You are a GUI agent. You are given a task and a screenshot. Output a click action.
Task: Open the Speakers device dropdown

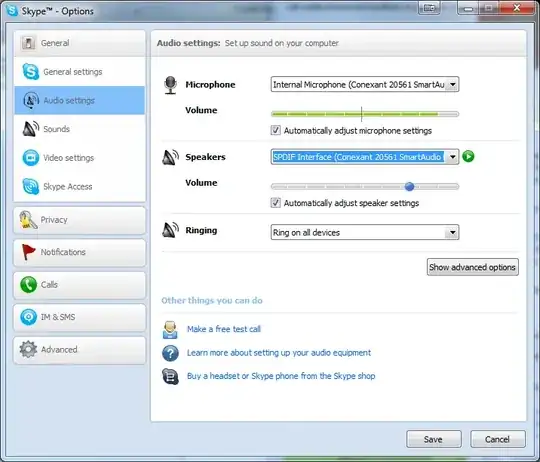[x=365, y=157]
